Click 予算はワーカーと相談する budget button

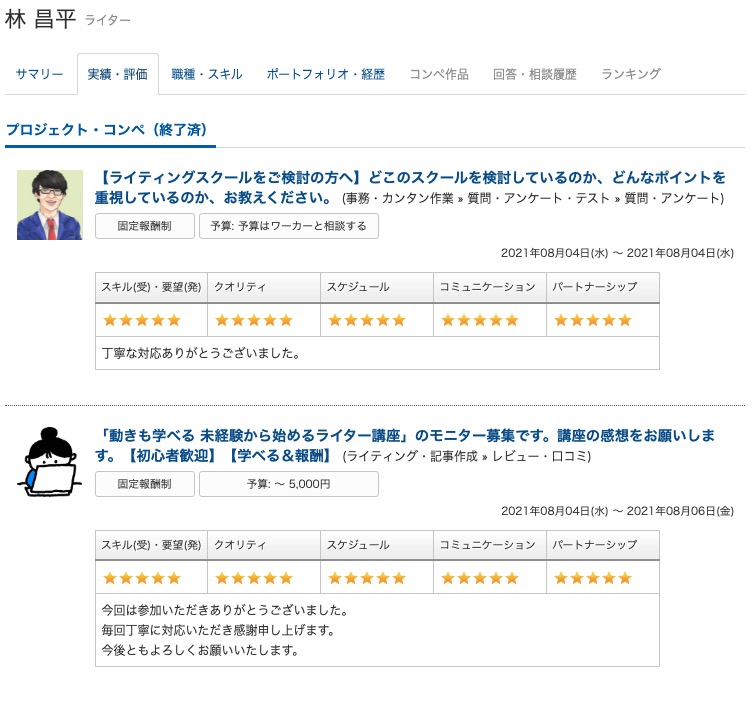[x=288, y=226]
